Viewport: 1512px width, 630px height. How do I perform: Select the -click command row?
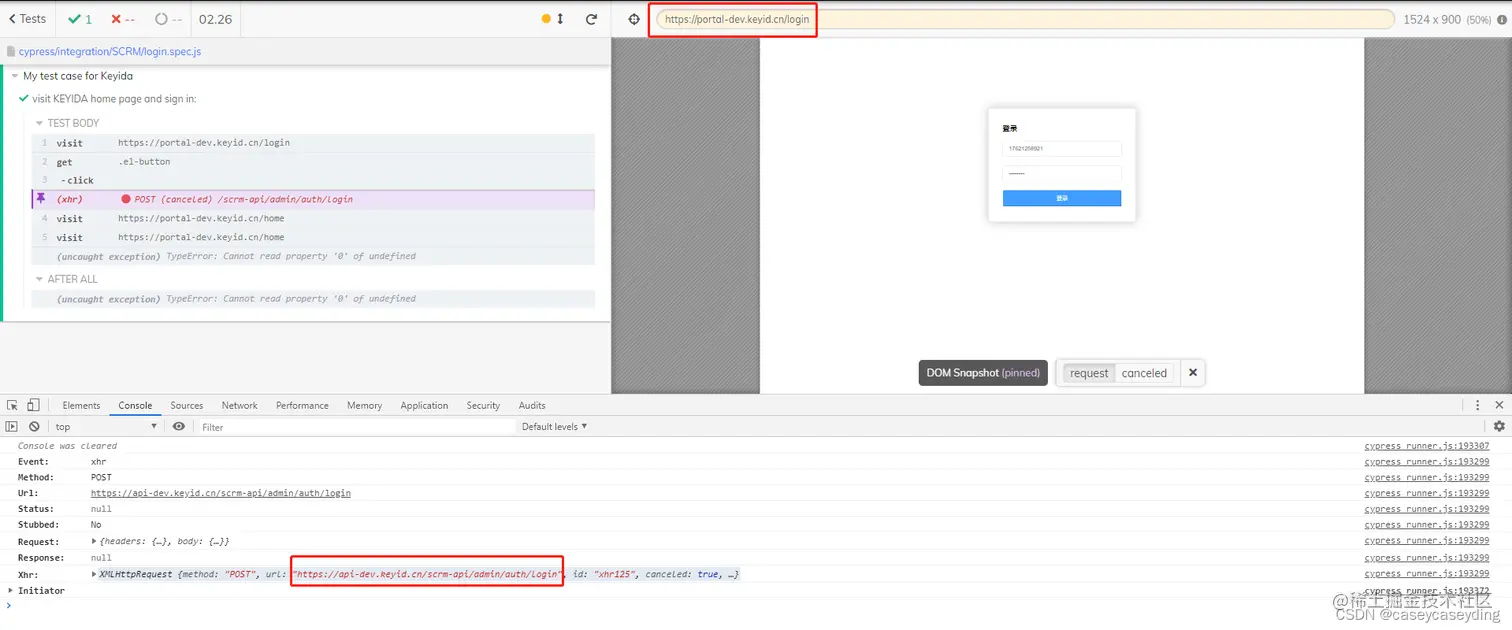pos(313,181)
